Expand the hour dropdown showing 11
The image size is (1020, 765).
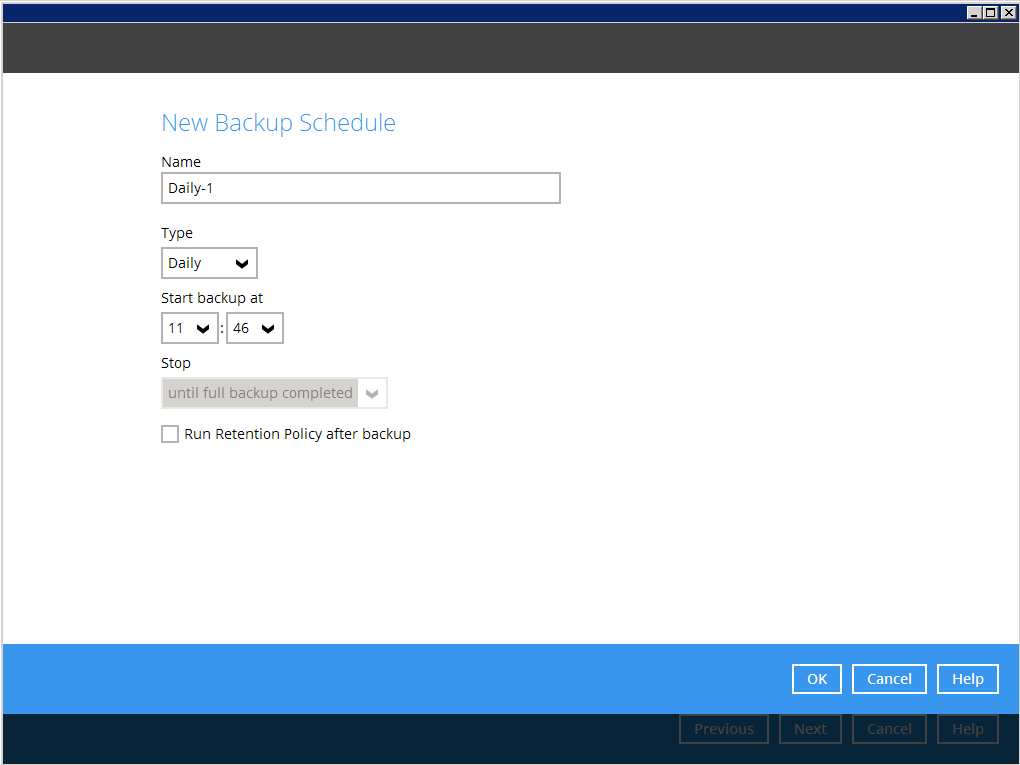click(x=189, y=328)
